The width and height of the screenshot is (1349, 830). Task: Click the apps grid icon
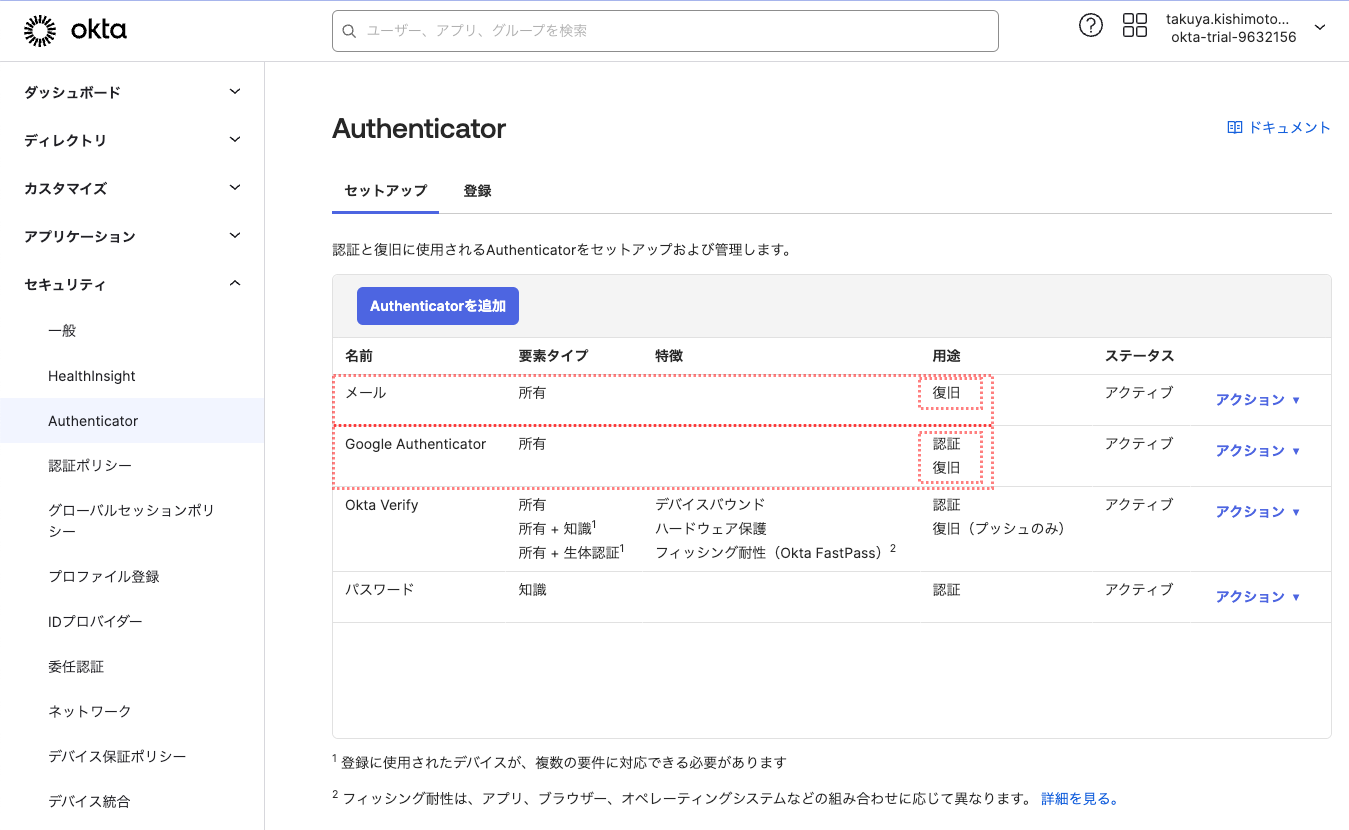pos(1135,25)
